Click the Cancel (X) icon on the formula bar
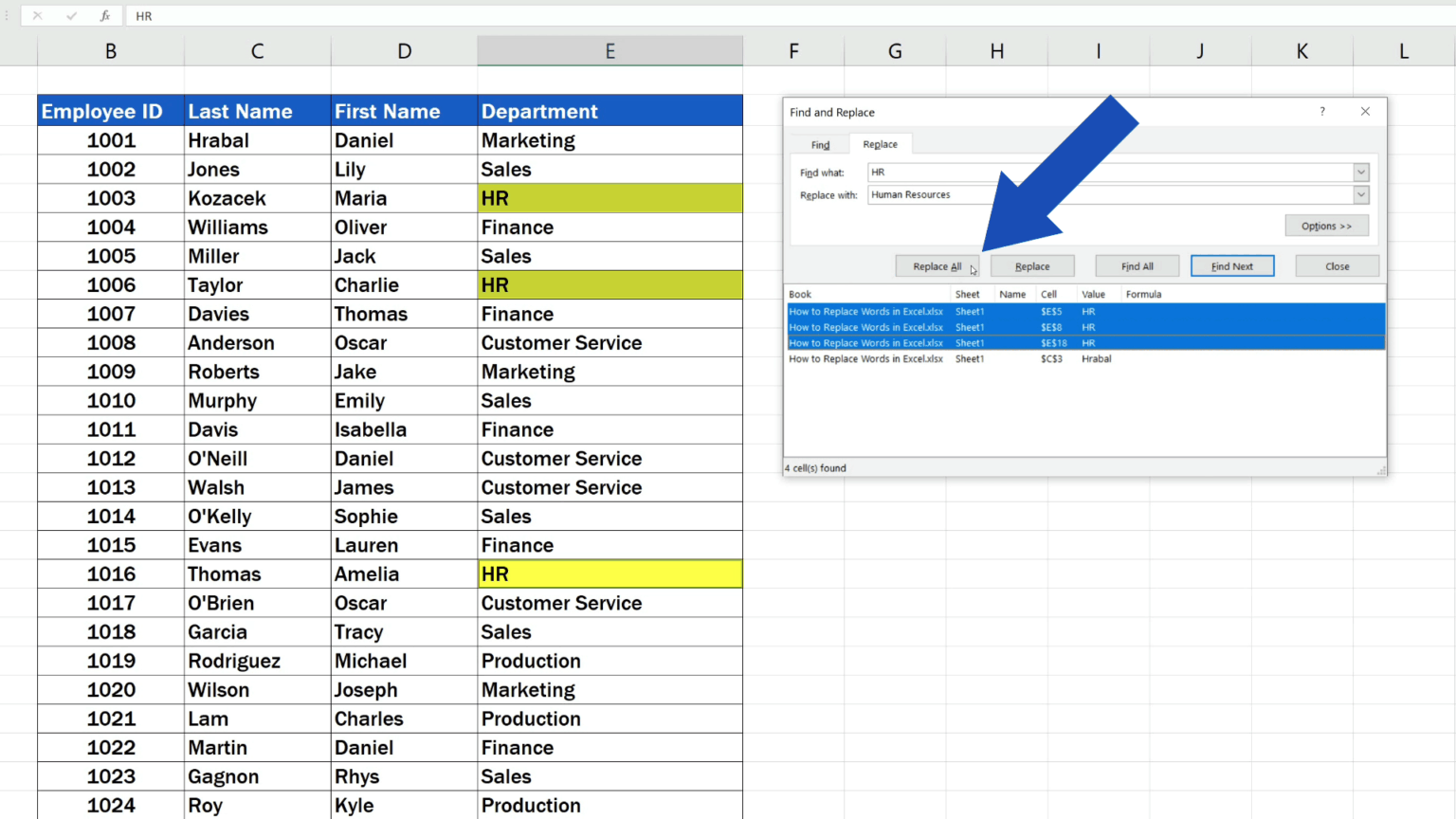 tap(38, 15)
